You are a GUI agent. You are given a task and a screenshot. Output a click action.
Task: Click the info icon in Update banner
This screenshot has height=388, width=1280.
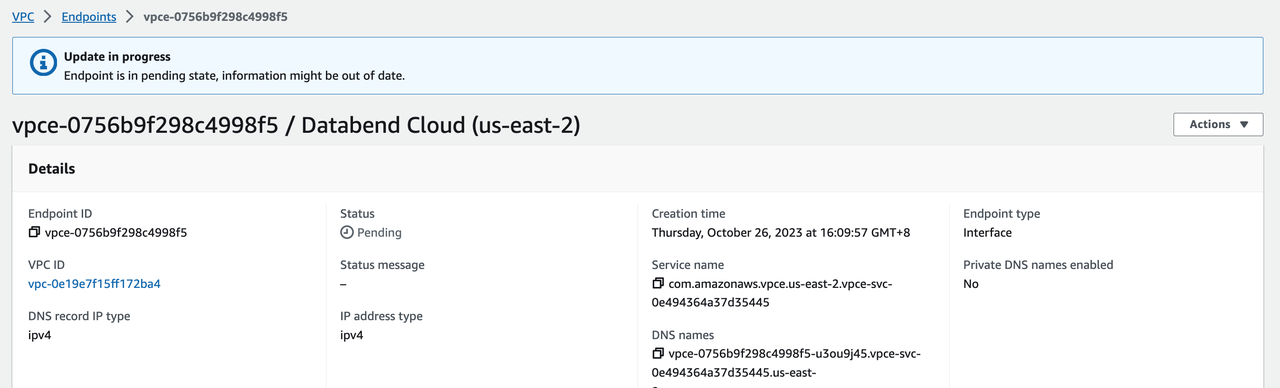click(x=43, y=65)
